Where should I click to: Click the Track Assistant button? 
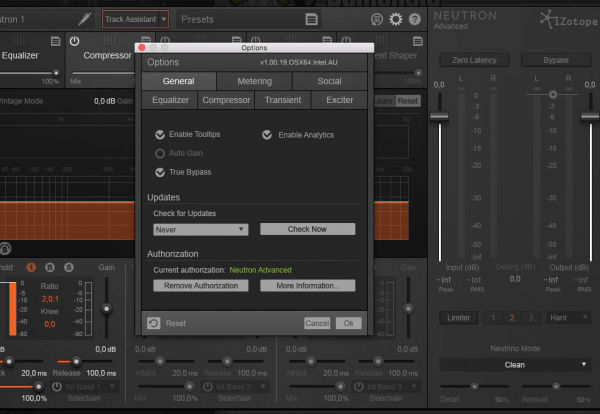tap(130, 19)
